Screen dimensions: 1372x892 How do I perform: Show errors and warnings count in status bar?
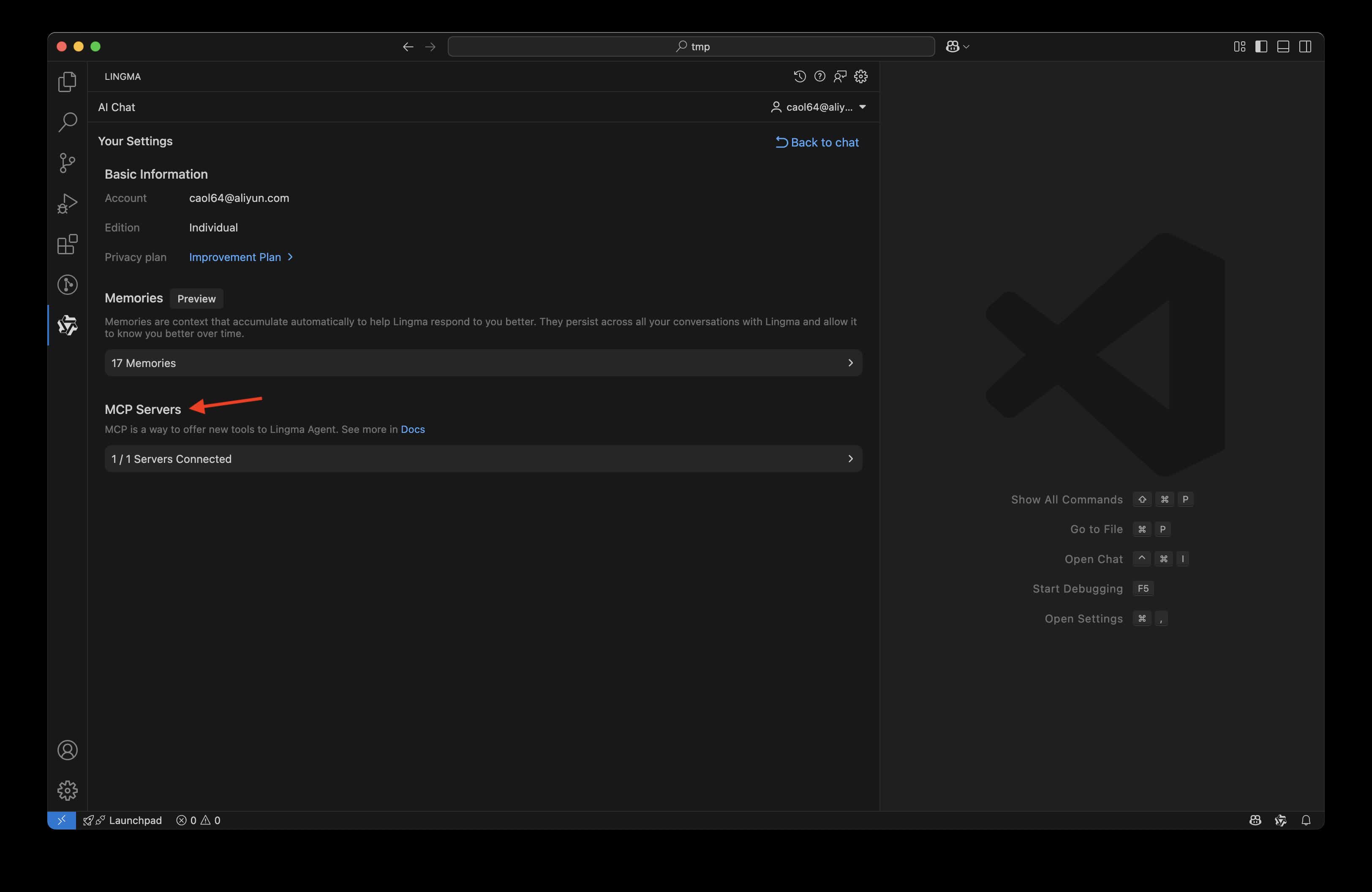click(x=198, y=820)
